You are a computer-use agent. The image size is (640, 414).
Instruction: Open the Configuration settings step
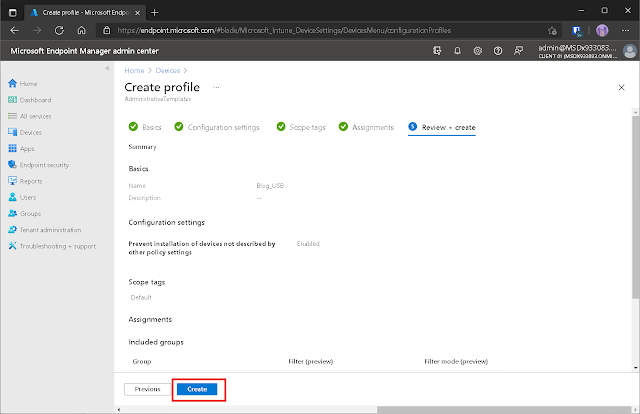point(217,127)
